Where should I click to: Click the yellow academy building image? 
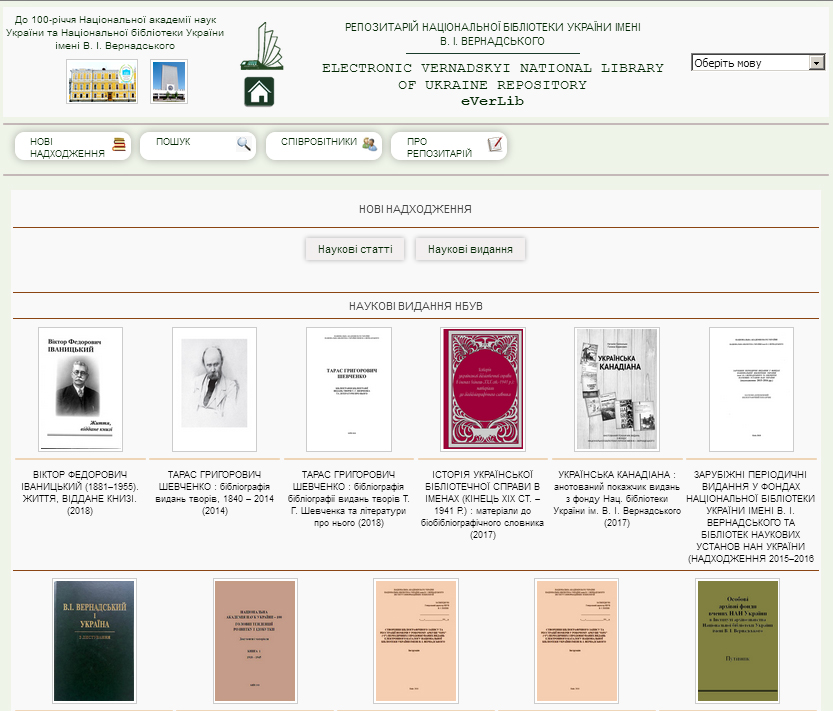pos(102,81)
